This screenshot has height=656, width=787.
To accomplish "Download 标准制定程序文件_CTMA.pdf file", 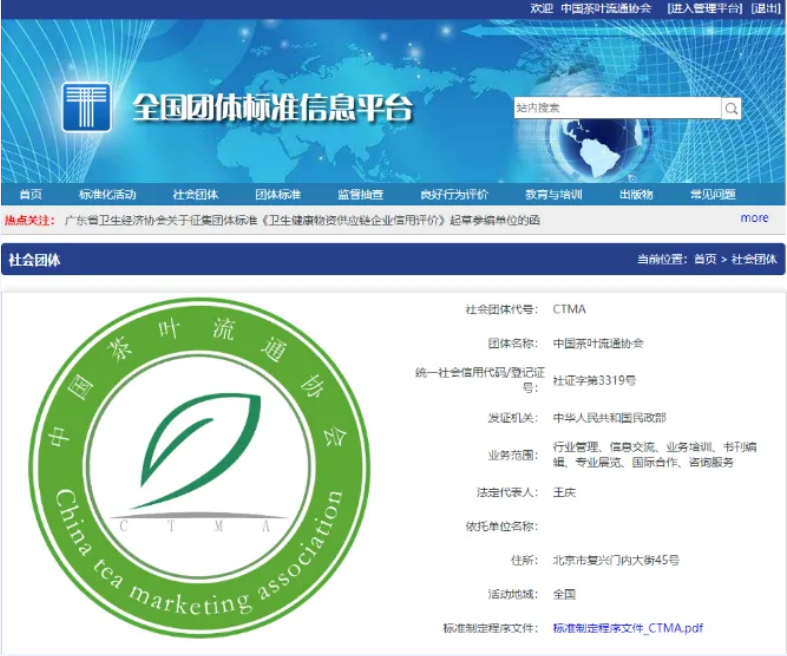I will click(x=628, y=628).
